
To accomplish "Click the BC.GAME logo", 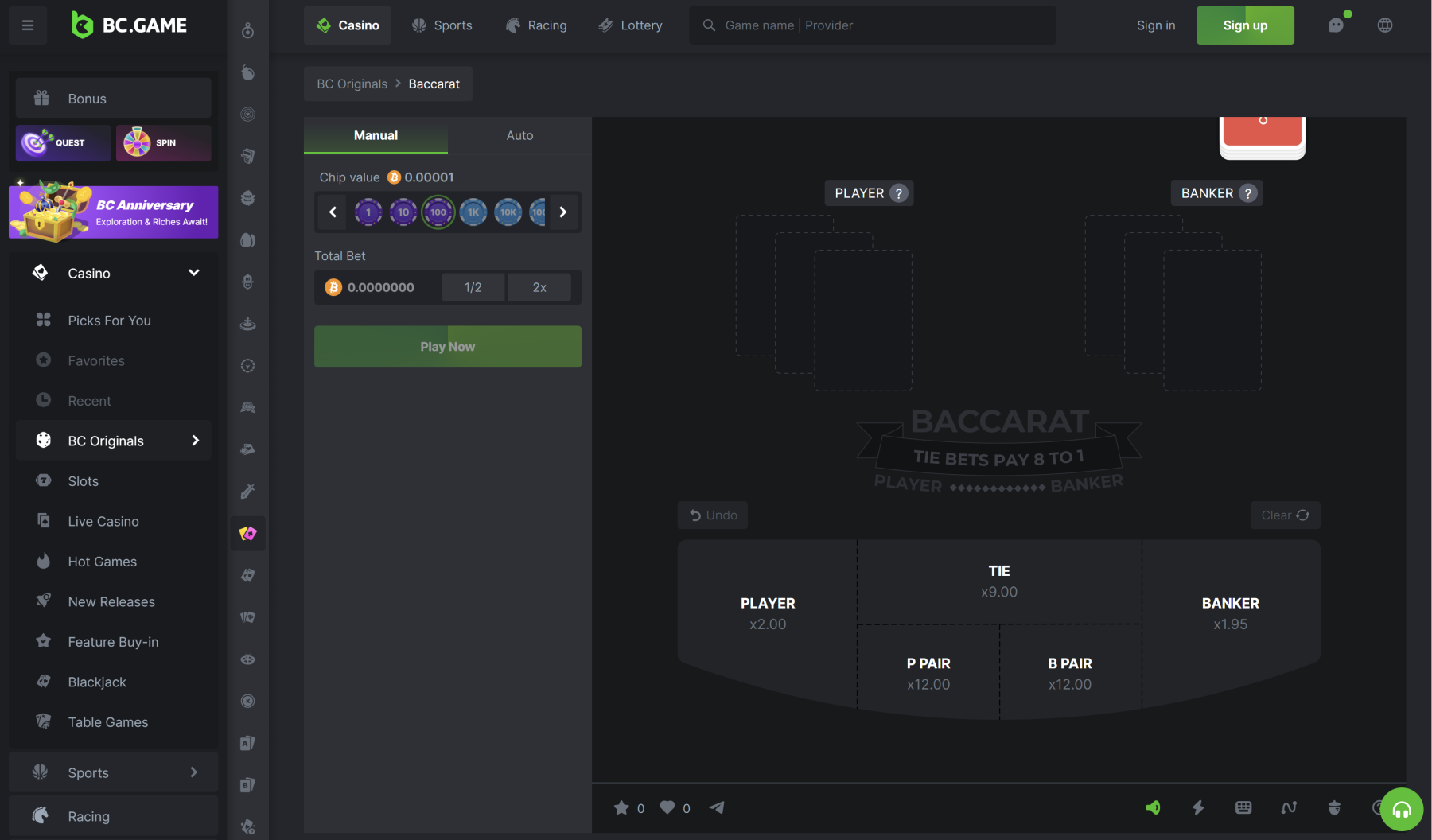I will [129, 25].
